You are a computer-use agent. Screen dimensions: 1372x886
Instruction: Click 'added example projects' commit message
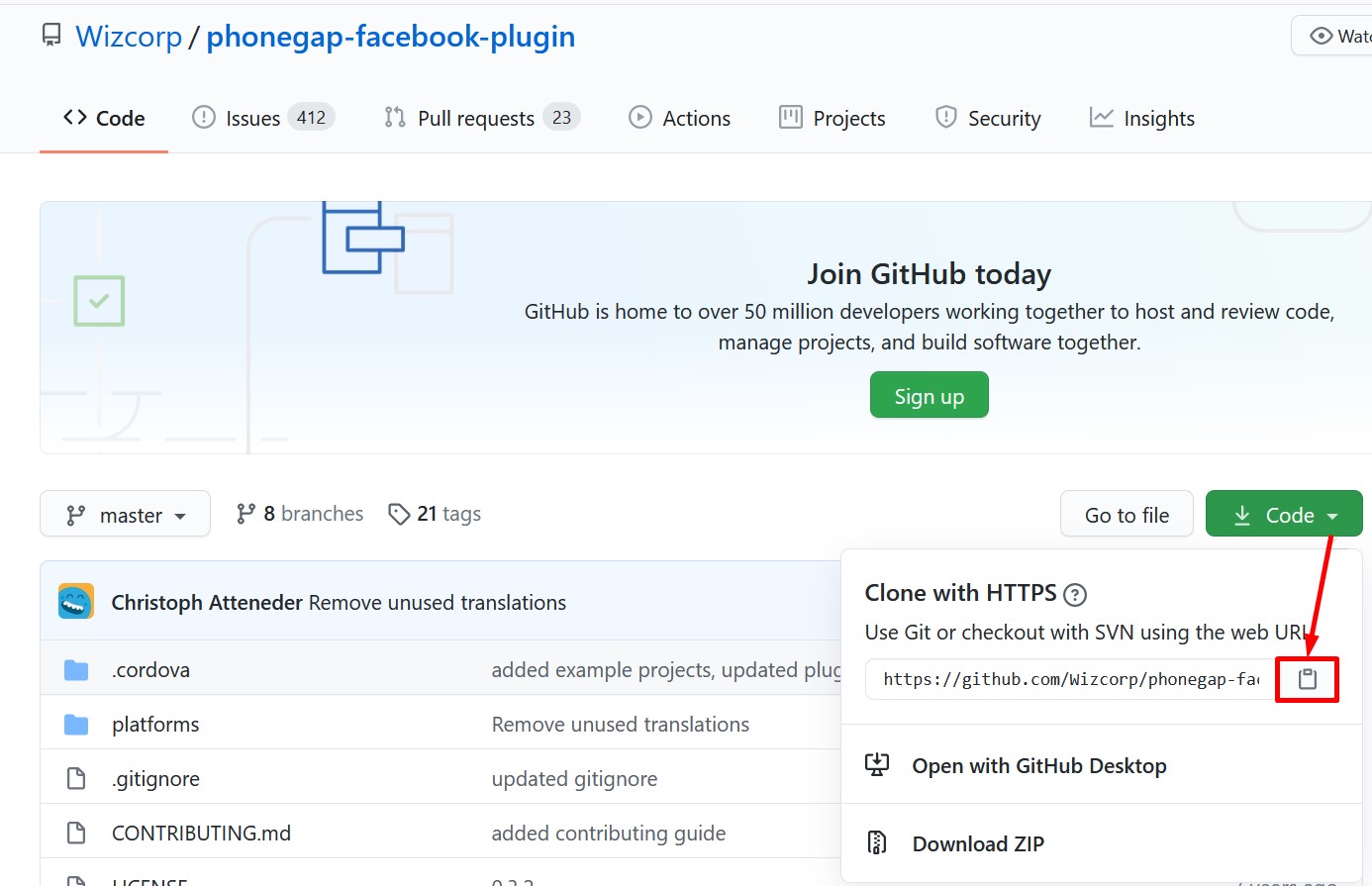point(666,670)
